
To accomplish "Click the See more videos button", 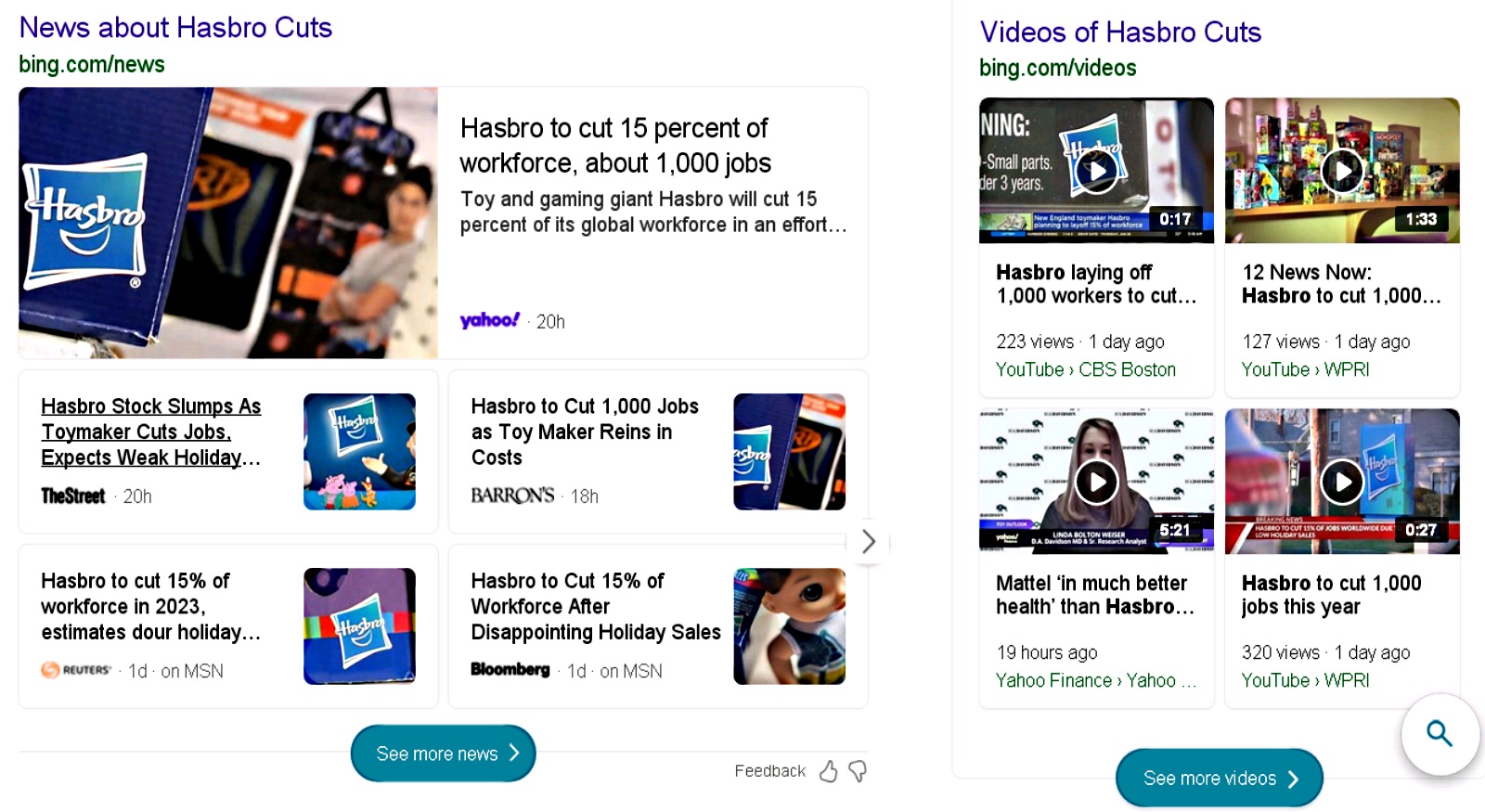I will click(1219, 778).
